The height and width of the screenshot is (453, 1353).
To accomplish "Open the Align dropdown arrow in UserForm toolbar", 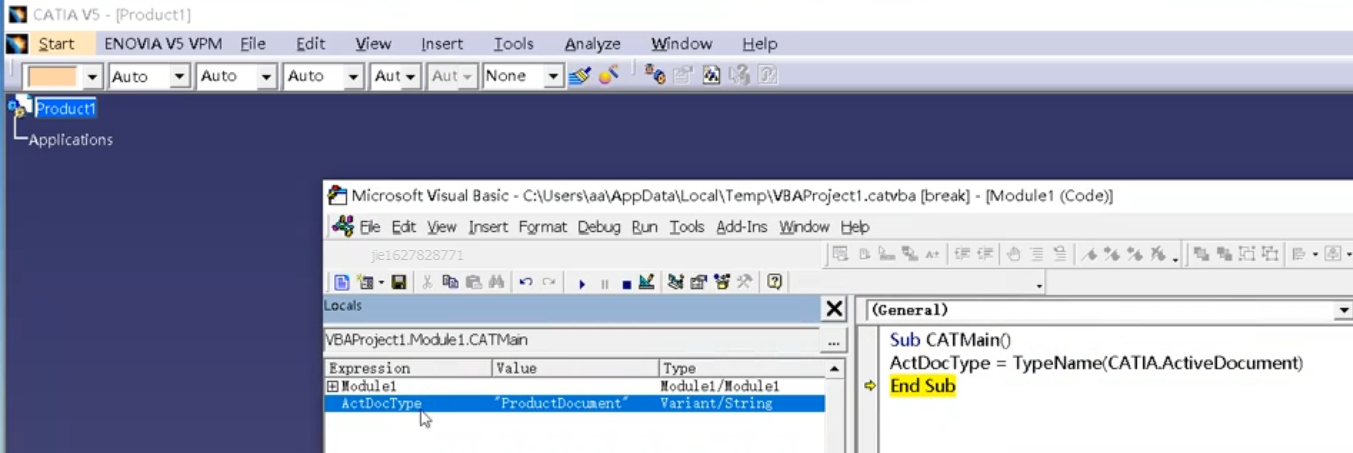I will (1315, 254).
